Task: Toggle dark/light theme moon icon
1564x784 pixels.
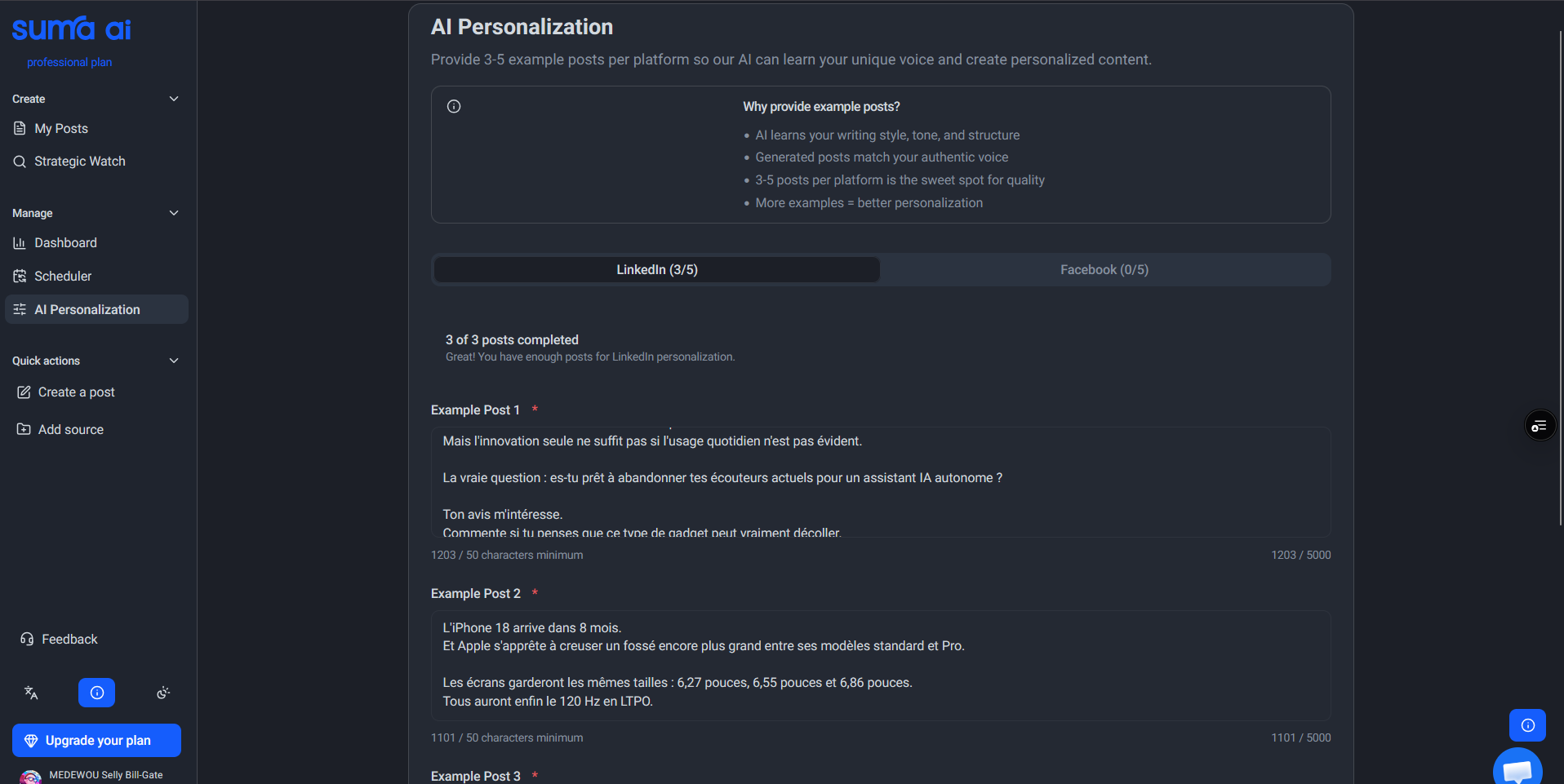Action: click(x=163, y=693)
